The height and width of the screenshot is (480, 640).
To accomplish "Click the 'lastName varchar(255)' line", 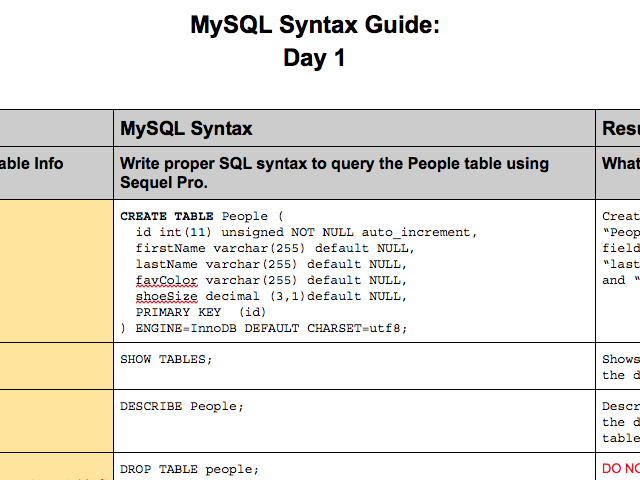I will [271, 264].
